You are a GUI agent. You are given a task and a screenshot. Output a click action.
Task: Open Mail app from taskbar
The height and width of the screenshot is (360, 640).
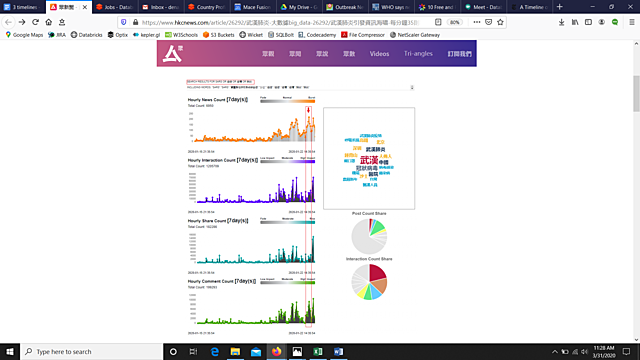(x=256, y=351)
